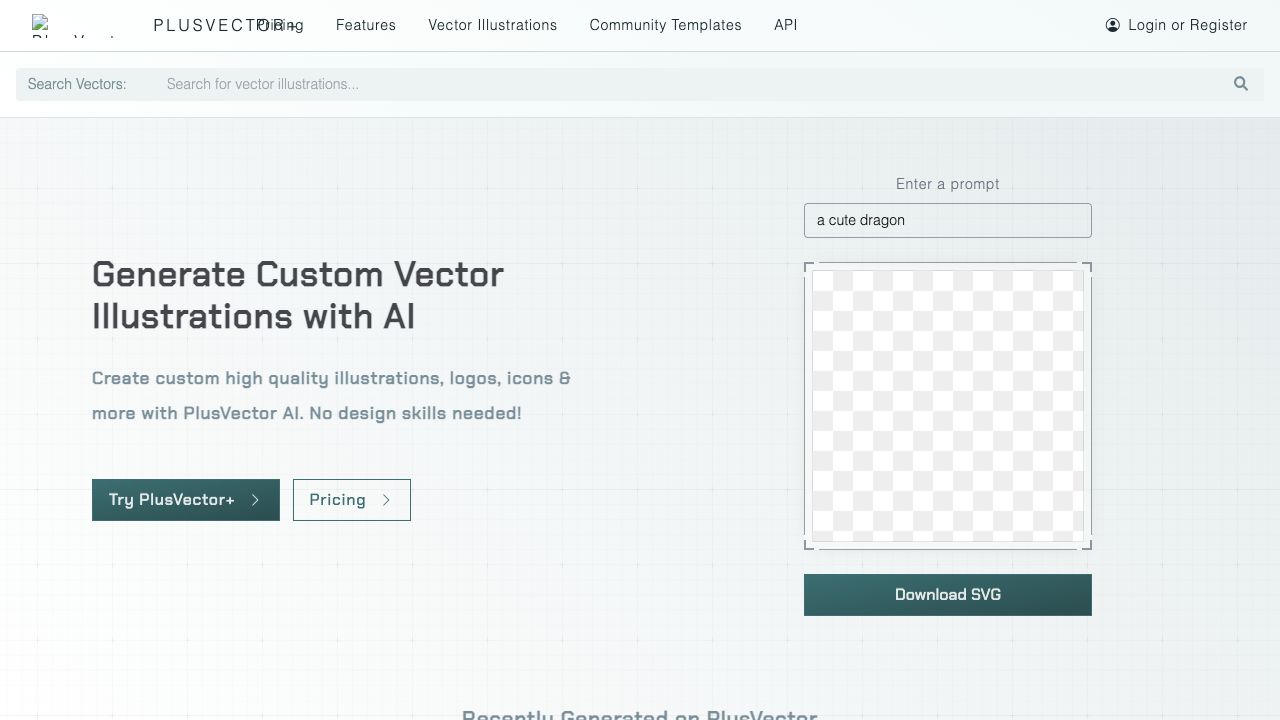Click the PlusVector logo image
The image size is (1280, 720).
click(40, 25)
